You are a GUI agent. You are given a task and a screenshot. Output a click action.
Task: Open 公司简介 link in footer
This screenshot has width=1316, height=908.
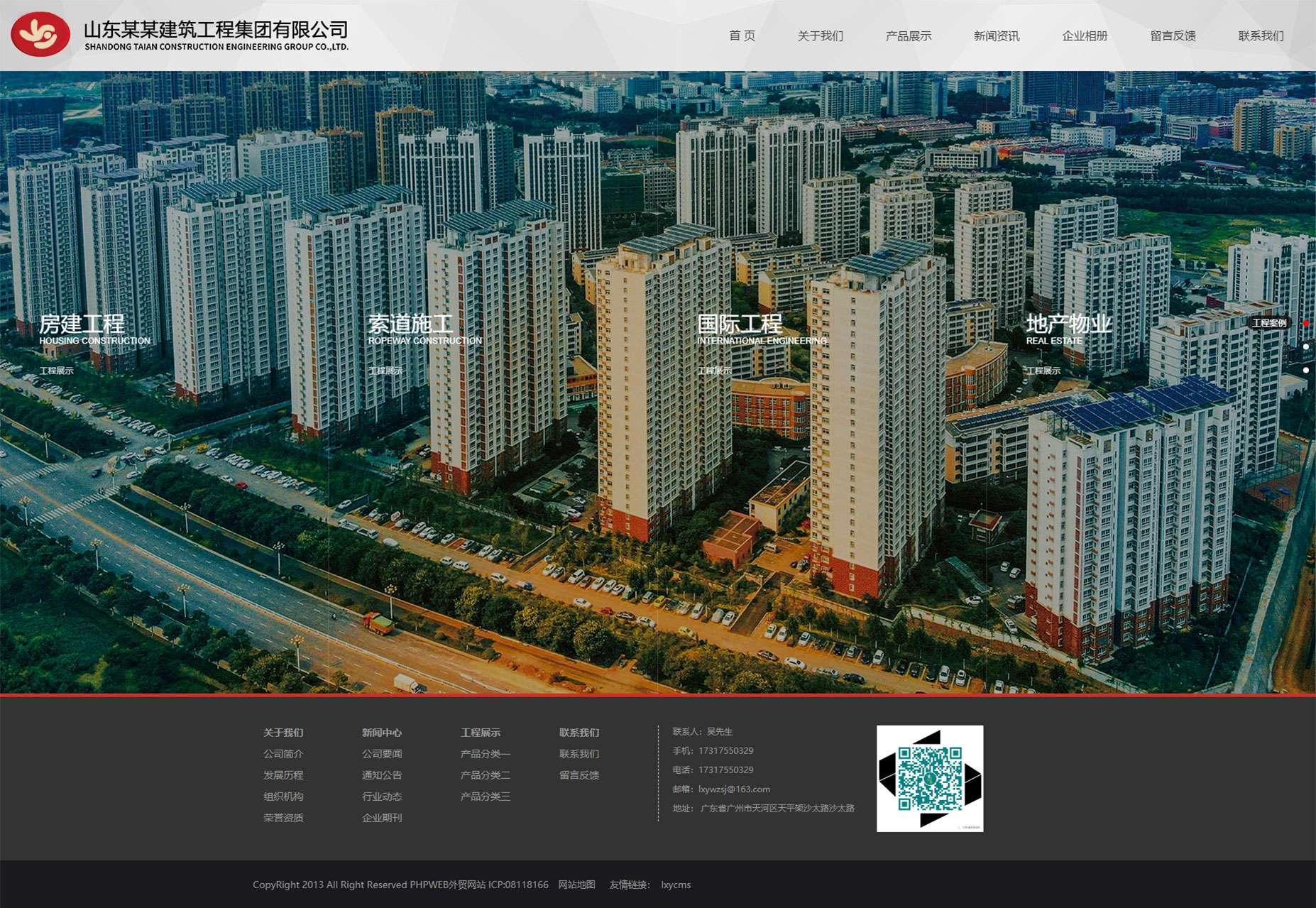tap(283, 754)
